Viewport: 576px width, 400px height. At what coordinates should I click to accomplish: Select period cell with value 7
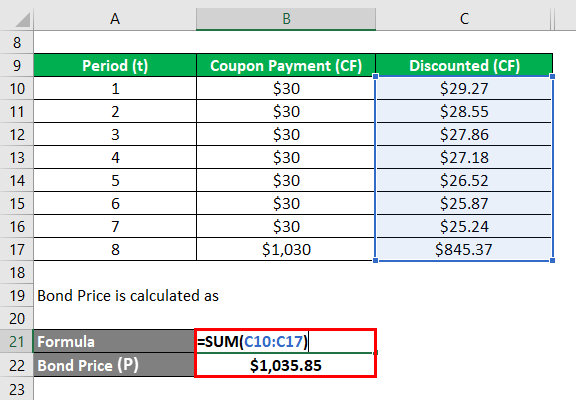click(x=115, y=226)
